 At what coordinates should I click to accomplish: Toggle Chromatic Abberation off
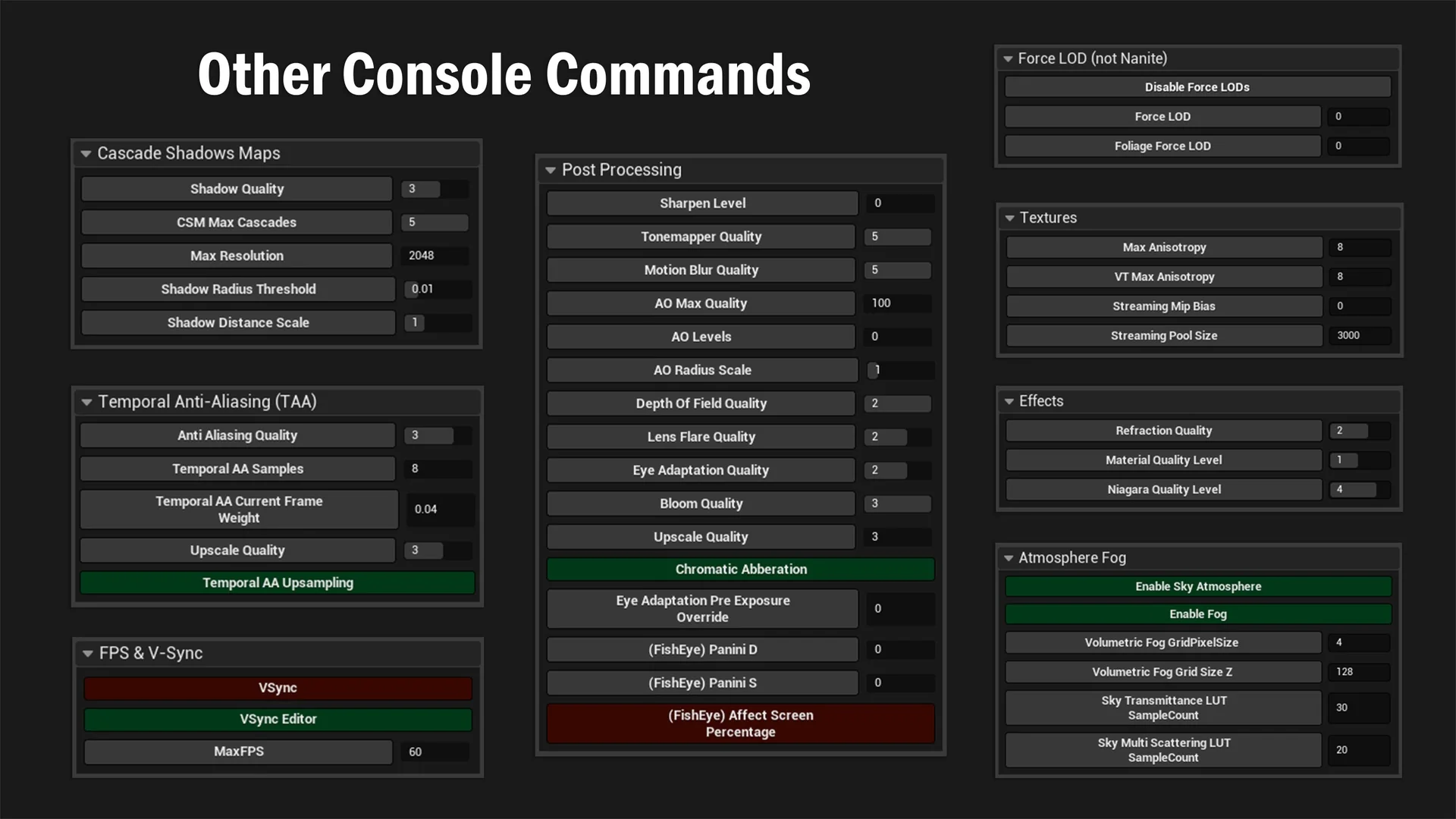[740, 570]
